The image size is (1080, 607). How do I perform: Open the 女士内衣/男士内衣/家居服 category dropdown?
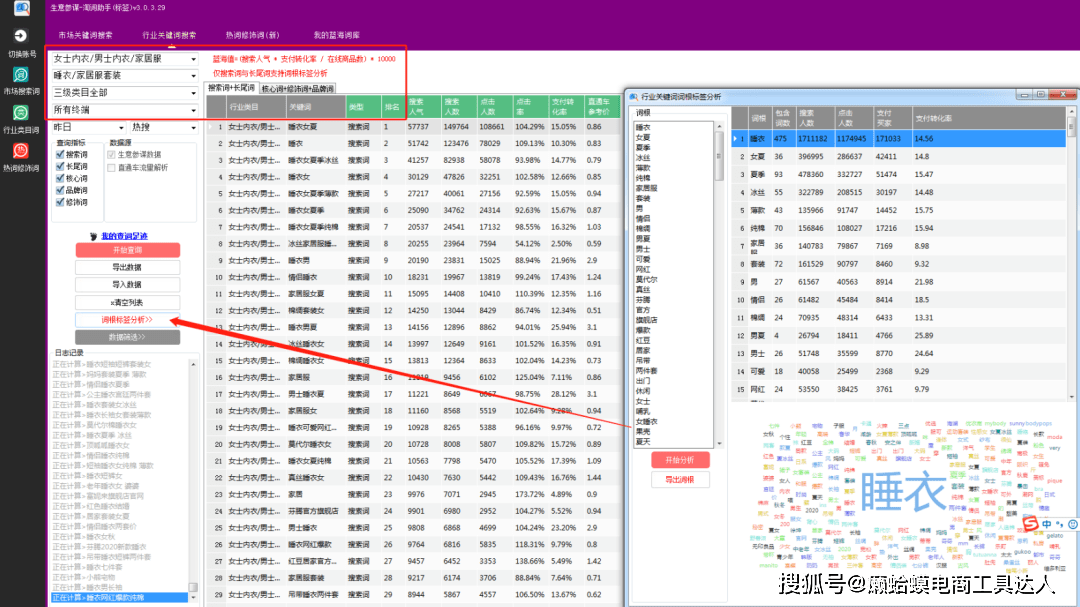point(125,59)
